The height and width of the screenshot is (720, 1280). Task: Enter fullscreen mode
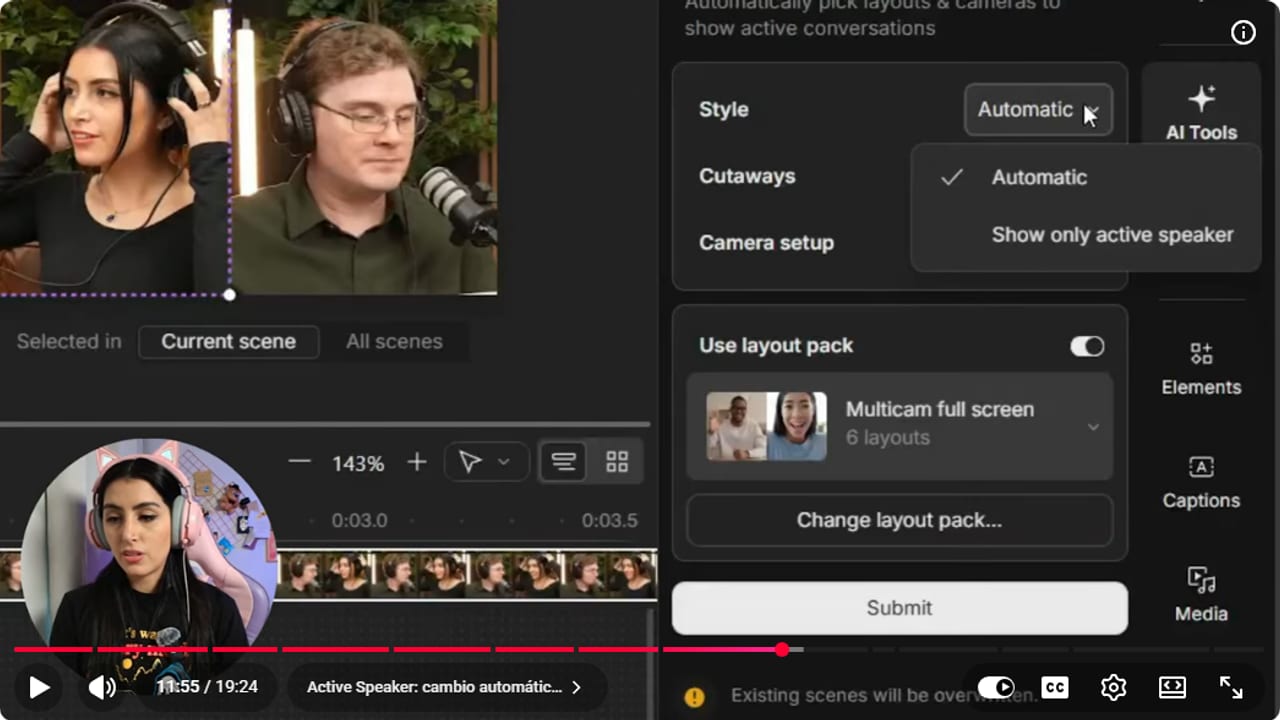pos(1231,687)
